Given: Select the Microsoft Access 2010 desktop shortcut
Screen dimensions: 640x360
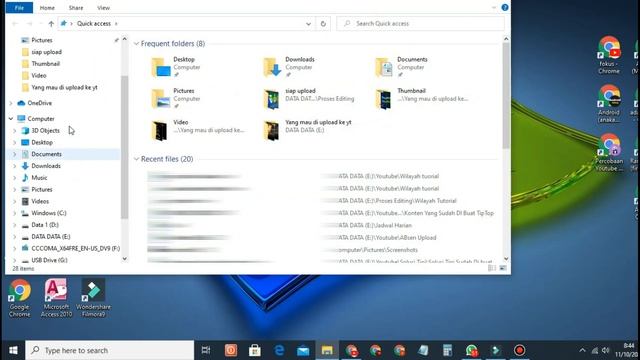Looking at the screenshot, I should pyautogui.click(x=56, y=298).
